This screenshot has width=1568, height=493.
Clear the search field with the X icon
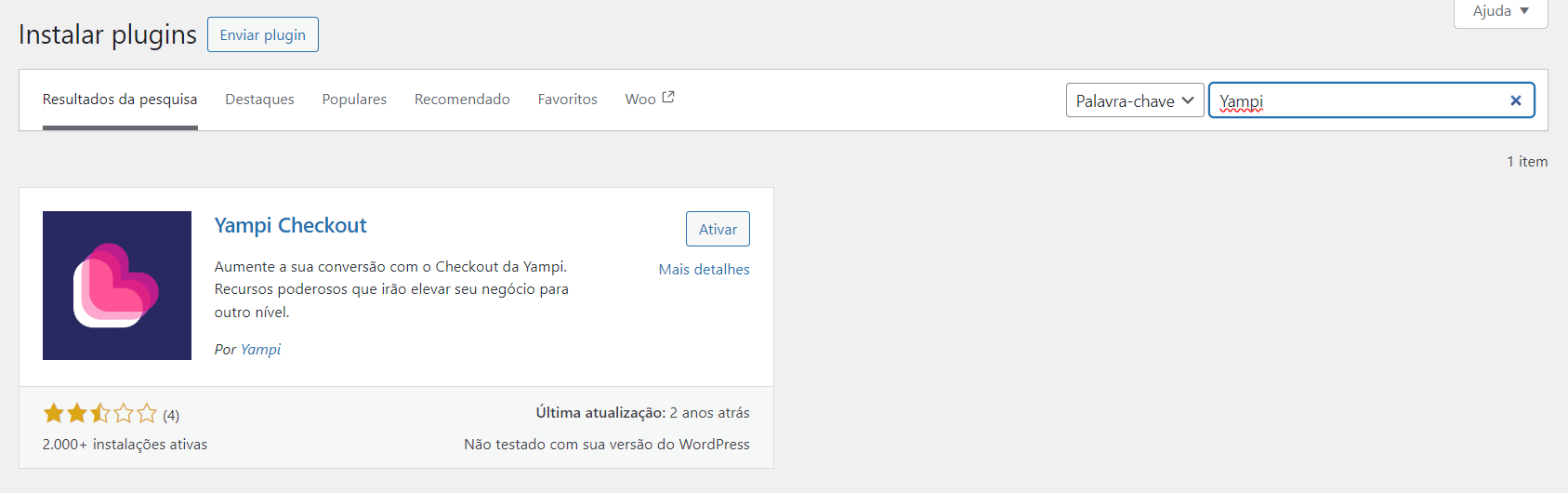[1515, 100]
